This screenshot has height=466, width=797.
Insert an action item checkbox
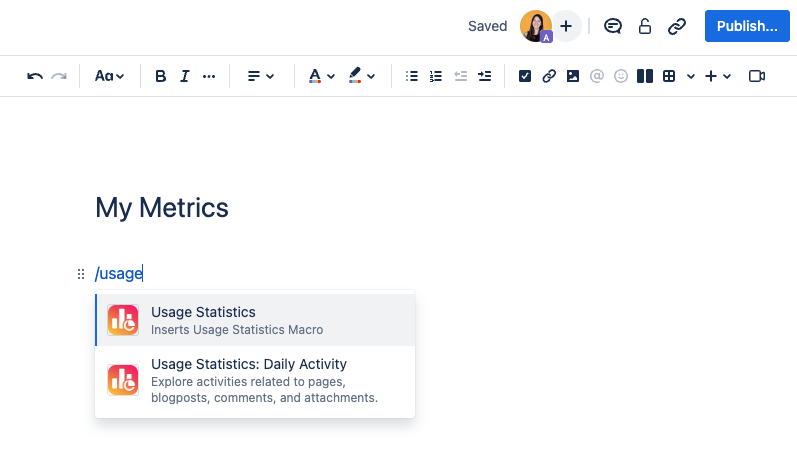coord(525,76)
